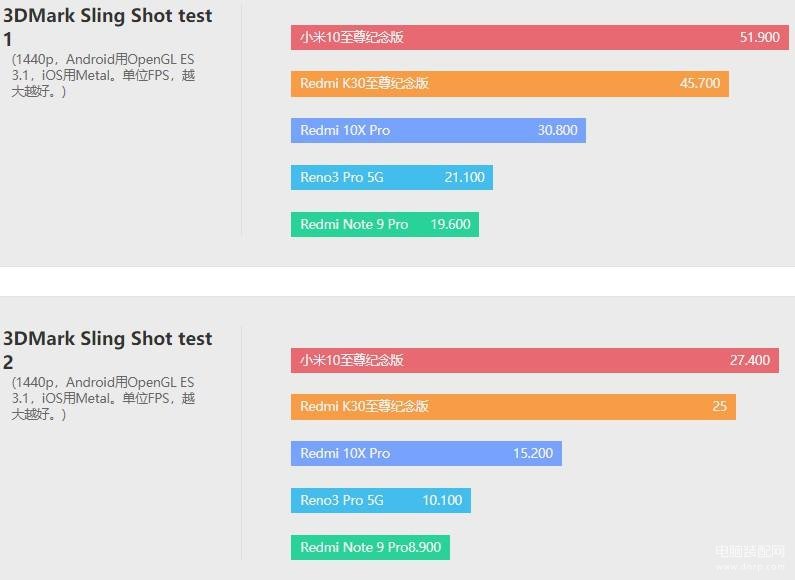Click the test 1 description mentioning OpenGL ES
Image resolution: width=795 pixels, height=580 pixels.
[x=103, y=75]
